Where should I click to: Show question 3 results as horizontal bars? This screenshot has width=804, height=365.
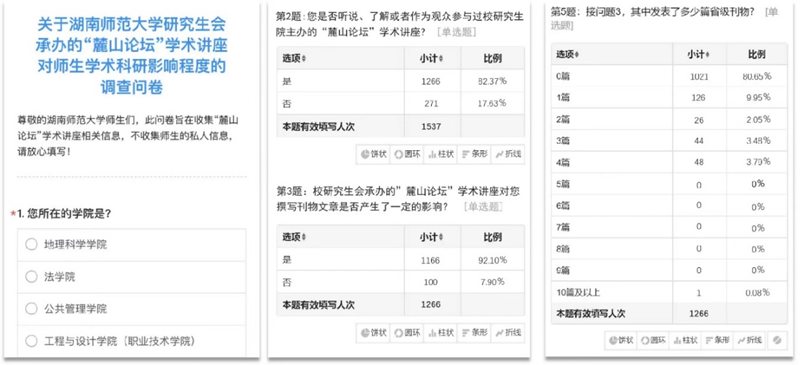pos(474,333)
